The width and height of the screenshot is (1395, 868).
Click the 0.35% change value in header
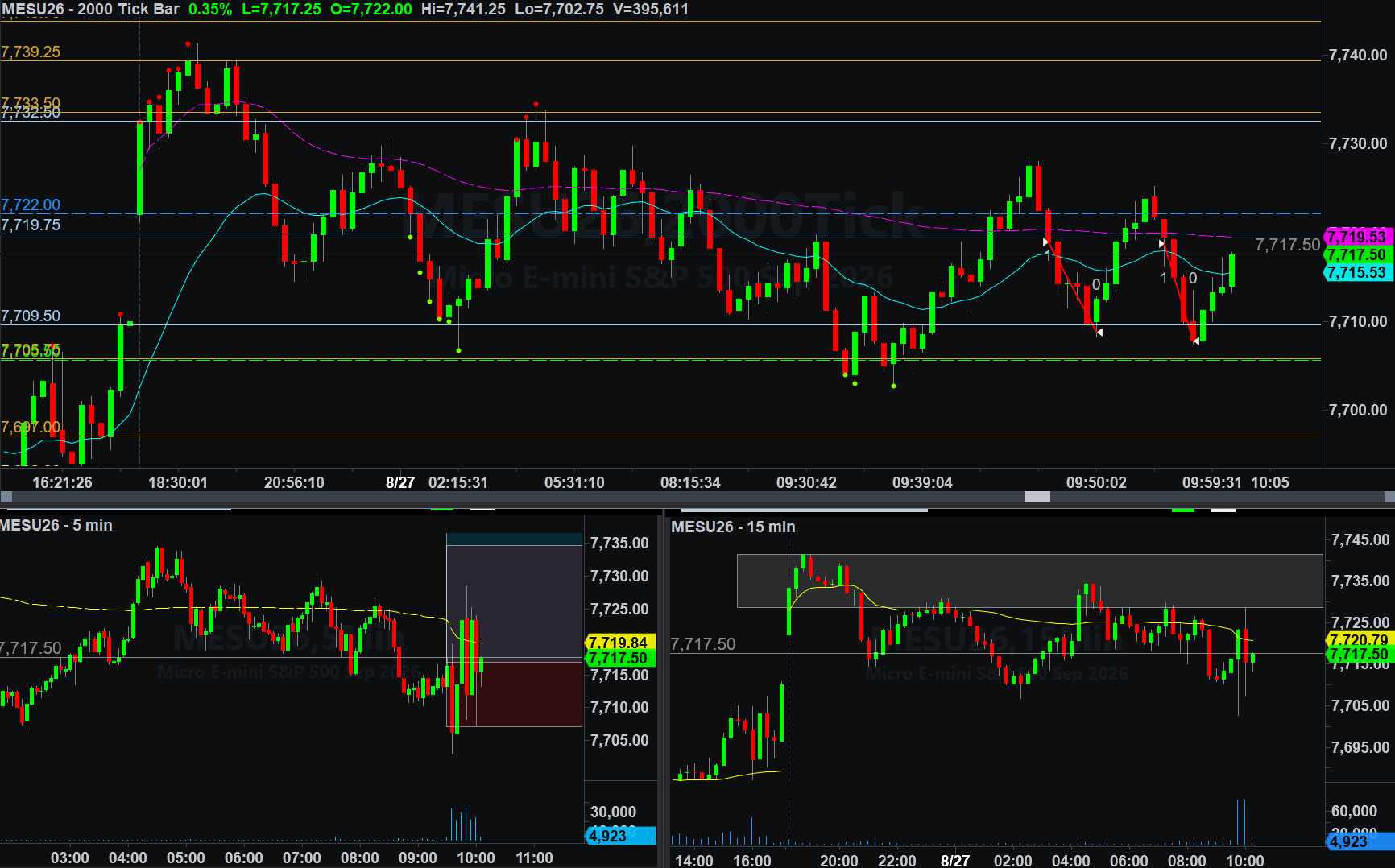210,10
